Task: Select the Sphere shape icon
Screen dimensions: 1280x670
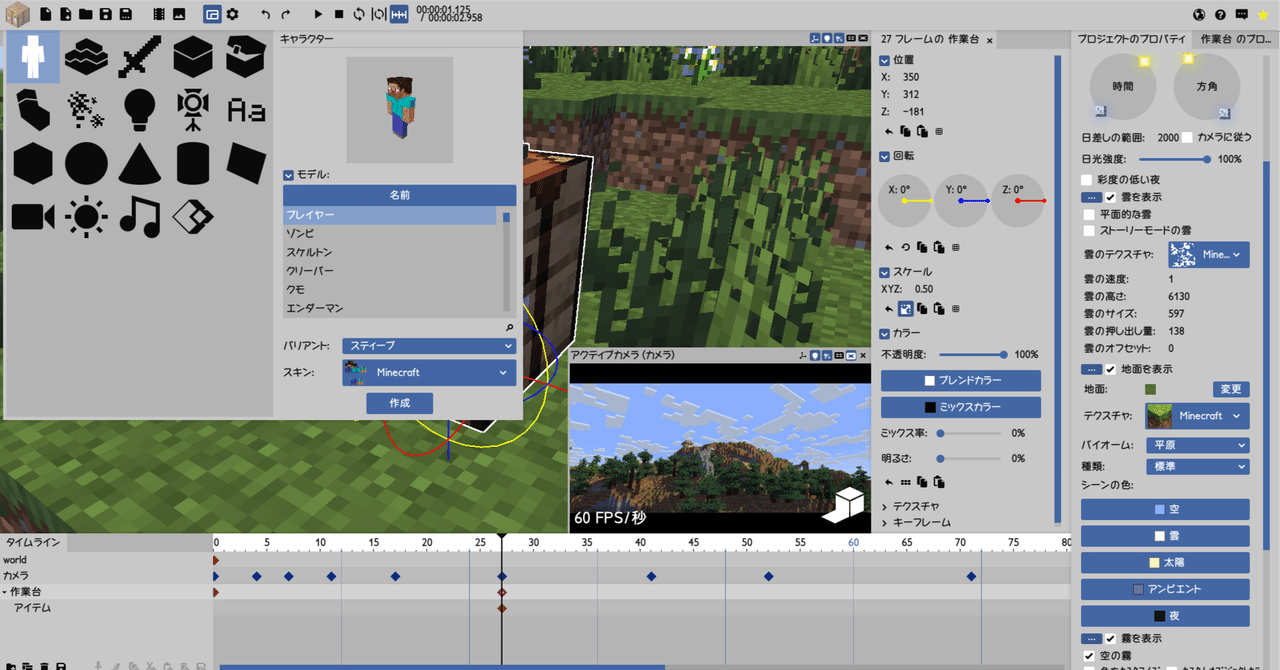Action: [x=86, y=162]
